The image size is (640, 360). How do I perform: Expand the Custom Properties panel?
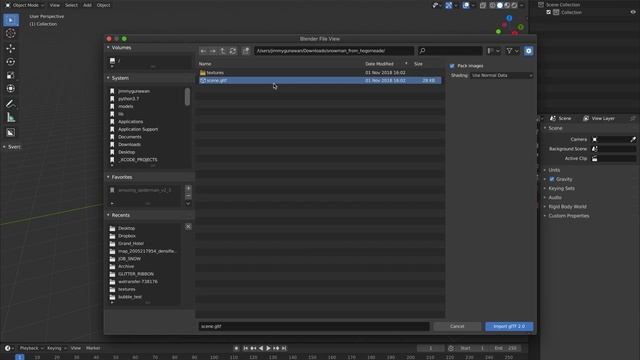pos(569,216)
